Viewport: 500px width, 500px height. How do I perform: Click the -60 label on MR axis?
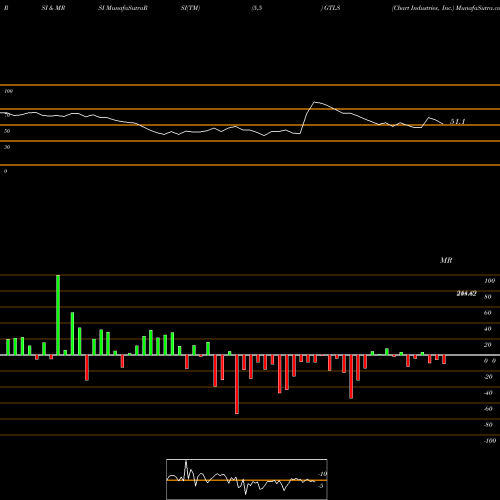[x=488, y=409]
